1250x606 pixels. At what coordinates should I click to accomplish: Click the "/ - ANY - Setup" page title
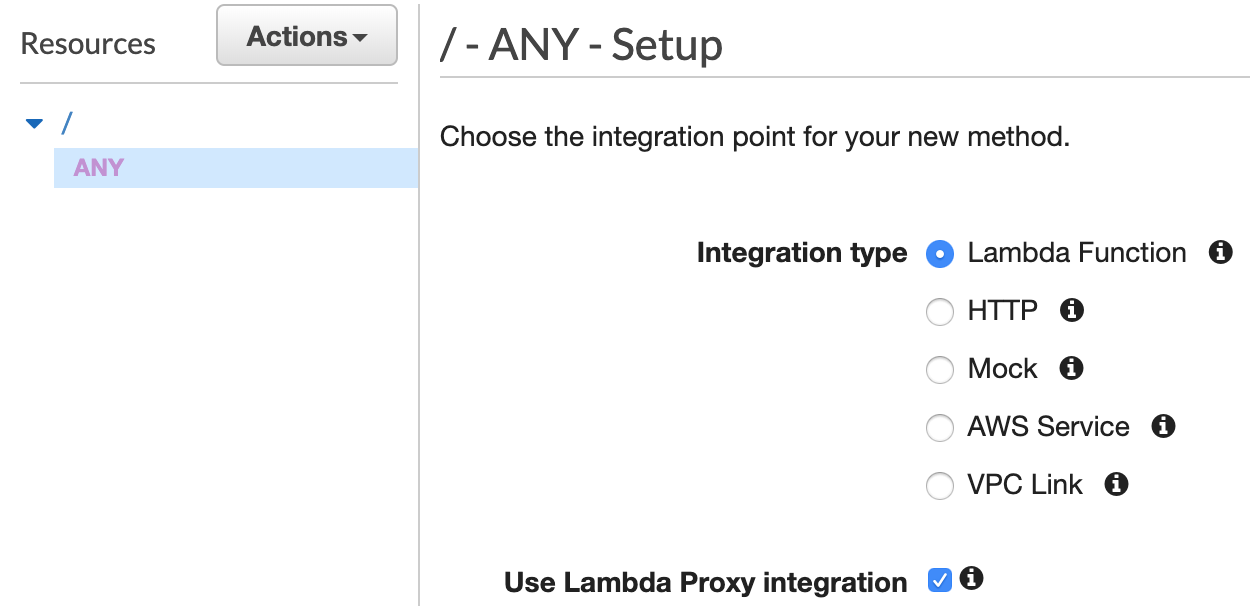pyautogui.click(x=580, y=44)
